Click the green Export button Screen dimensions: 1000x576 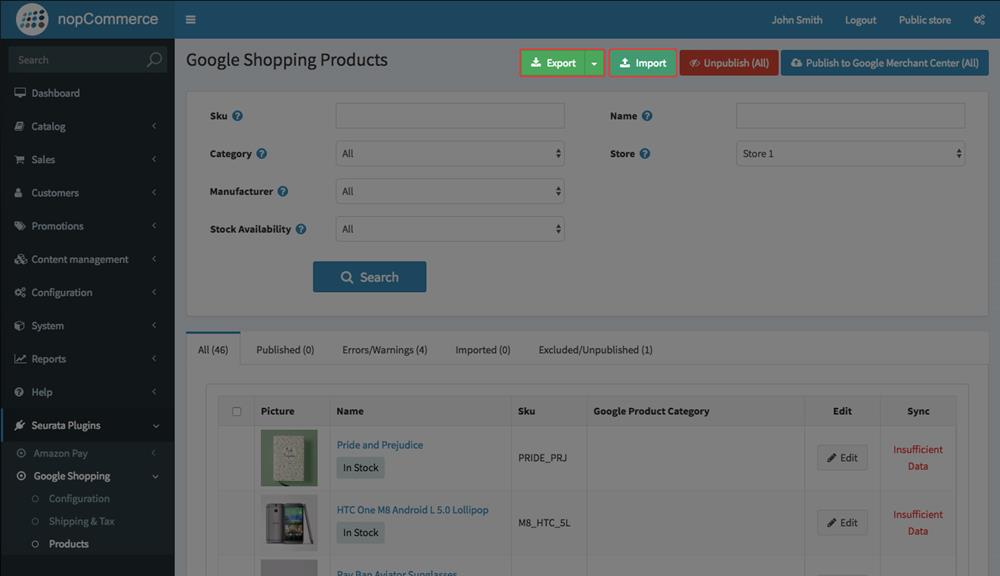[554, 63]
